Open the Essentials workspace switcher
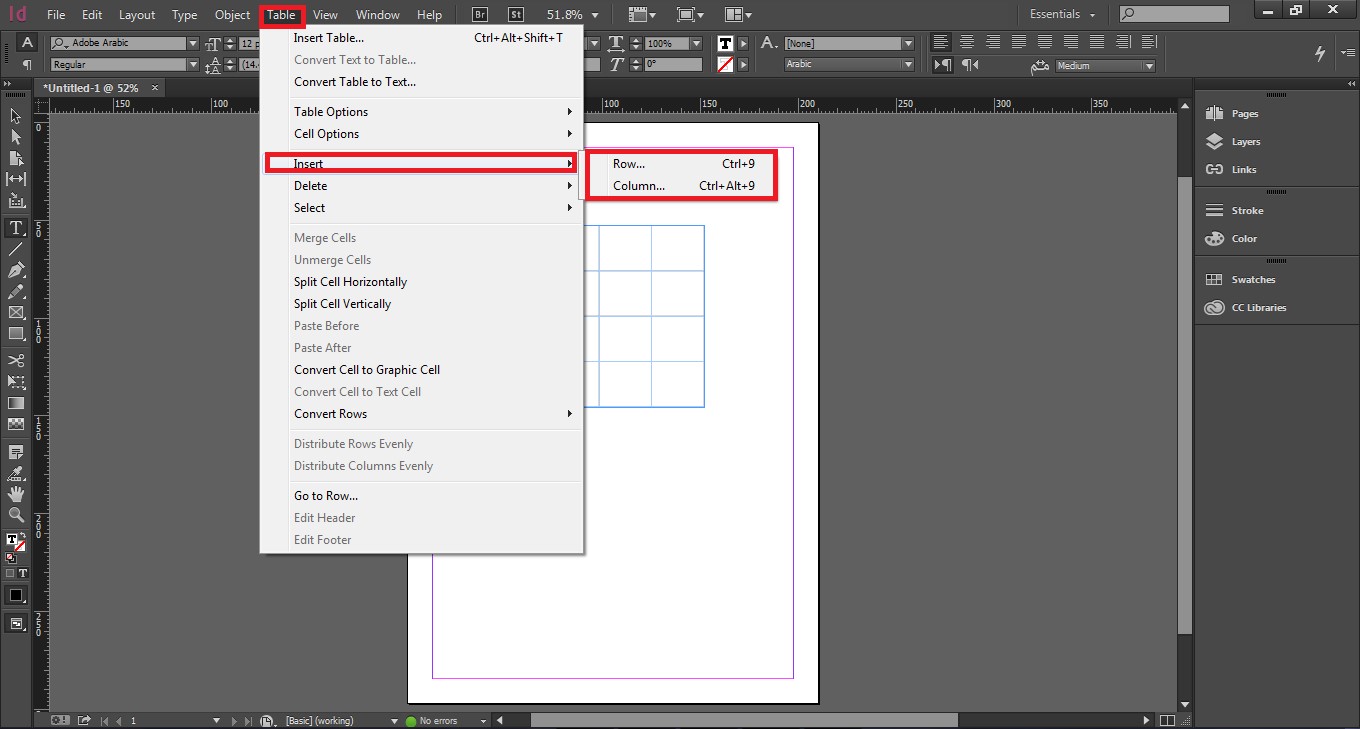This screenshot has height=729, width=1360. [1062, 15]
